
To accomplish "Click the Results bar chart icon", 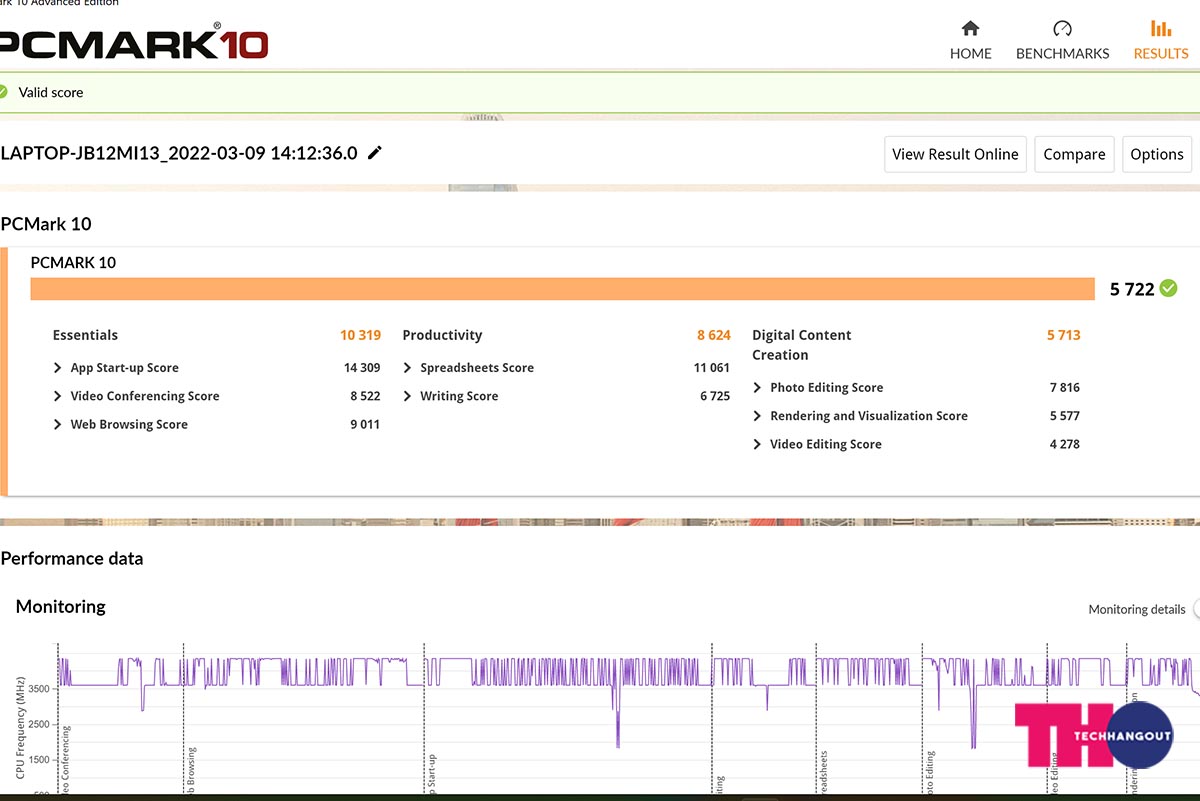I will tap(1161, 28).
